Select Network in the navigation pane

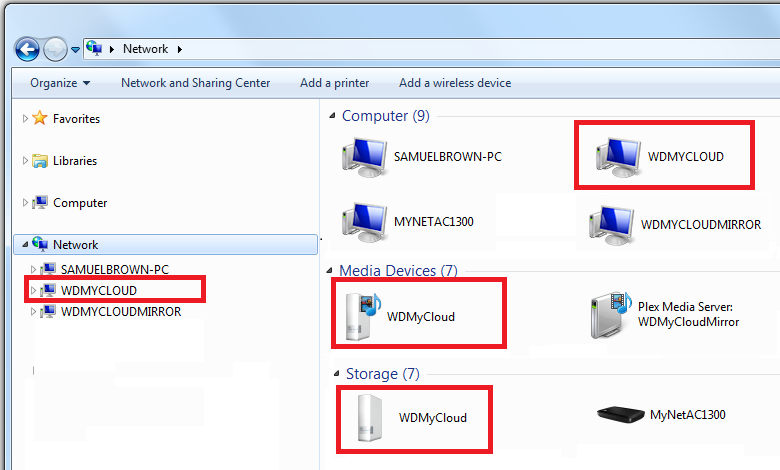pos(76,245)
